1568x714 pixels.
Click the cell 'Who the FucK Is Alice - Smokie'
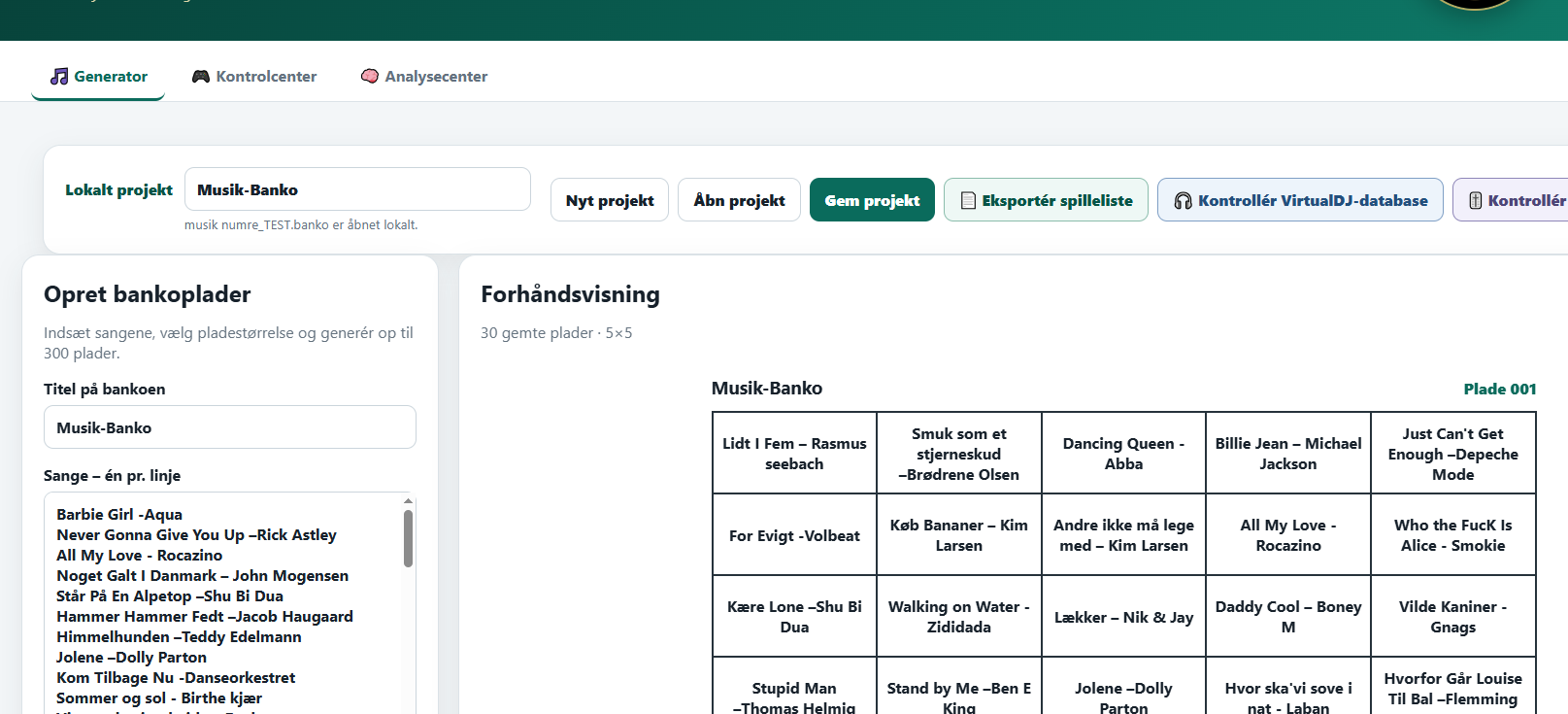(x=1453, y=535)
